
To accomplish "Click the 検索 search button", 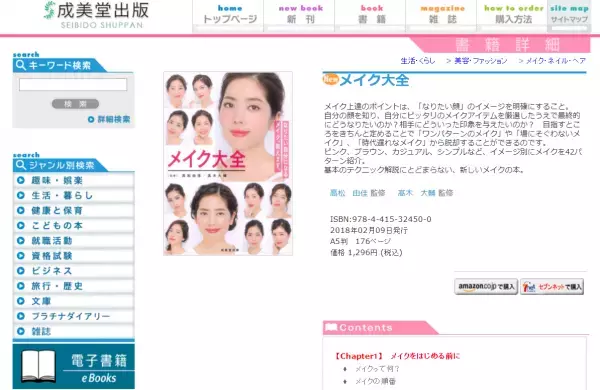I will pyautogui.click(x=75, y=104).
